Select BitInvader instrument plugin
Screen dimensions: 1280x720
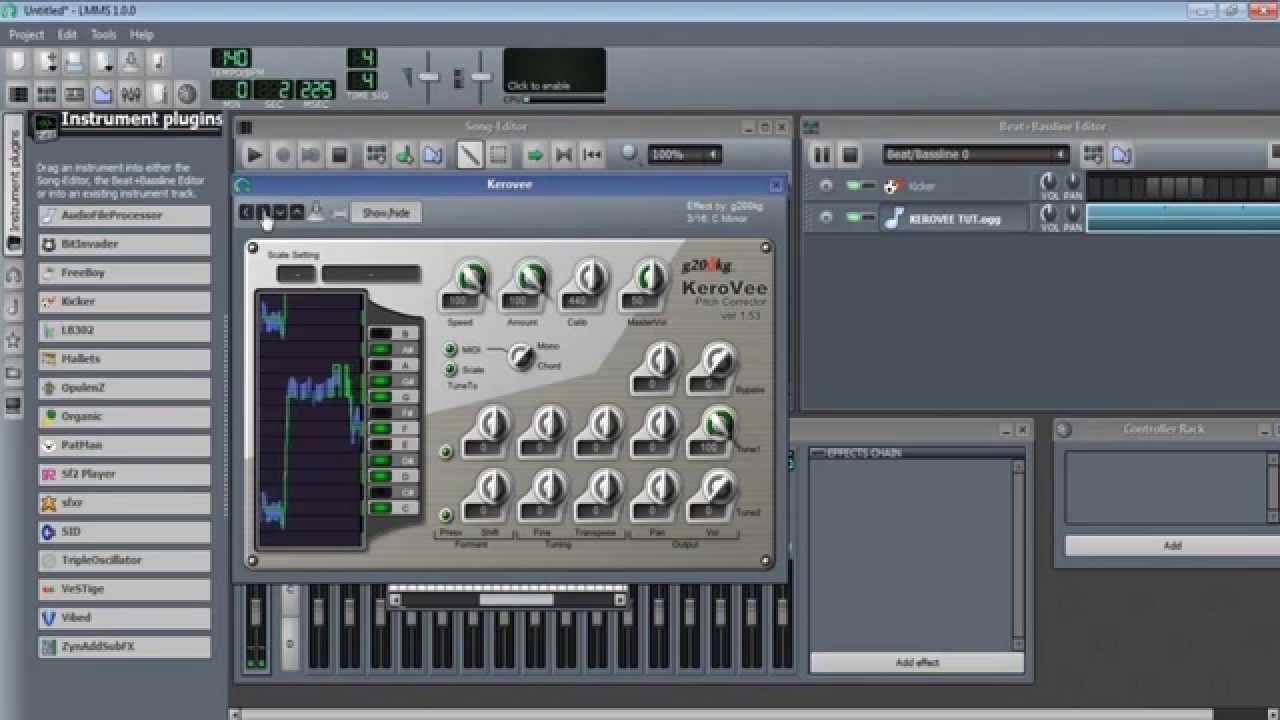[125, 244]
